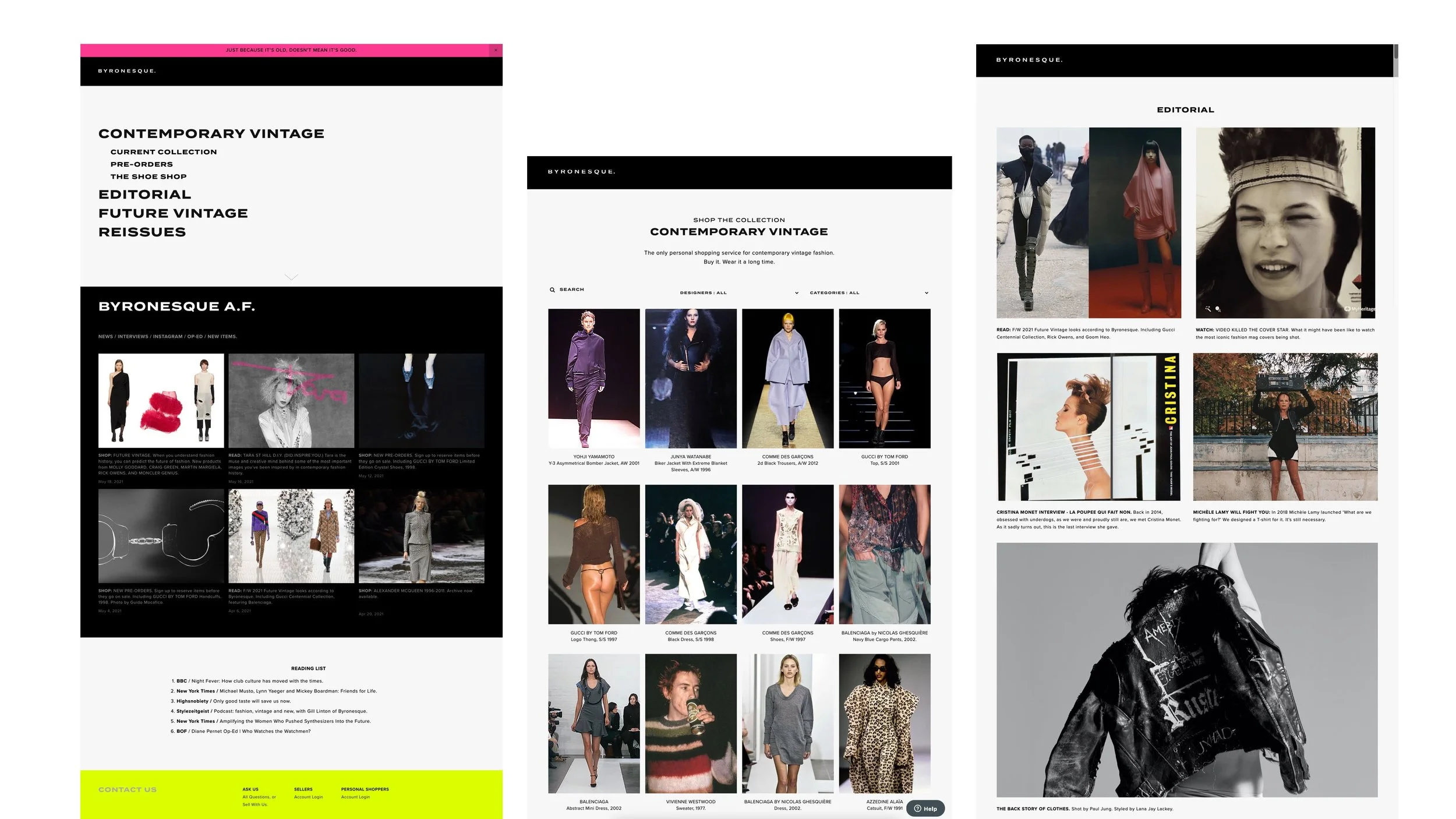Open Video Killed The Cover Star editorial
The image size is (1456, 819).
coord(1285,223)
